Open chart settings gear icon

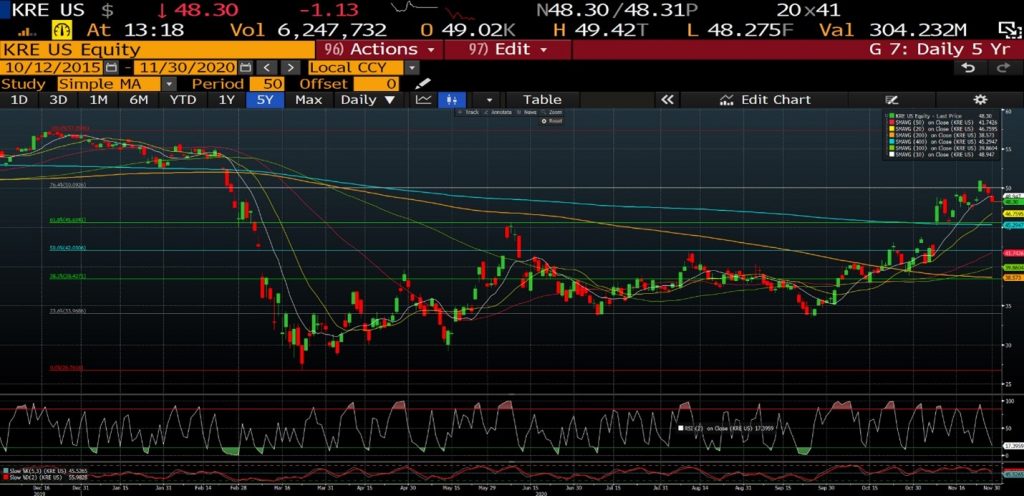pyautogui.click(x=981, y=100)
